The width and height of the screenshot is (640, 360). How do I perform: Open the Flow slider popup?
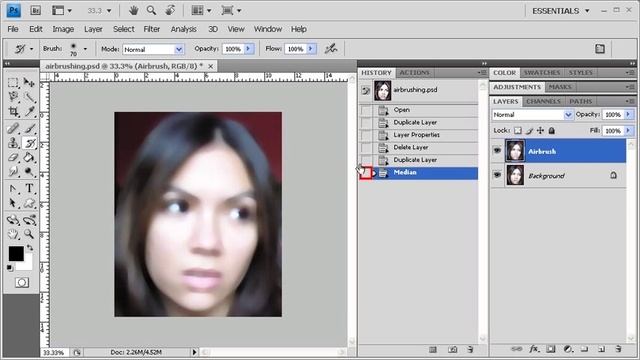click(311, 49)
